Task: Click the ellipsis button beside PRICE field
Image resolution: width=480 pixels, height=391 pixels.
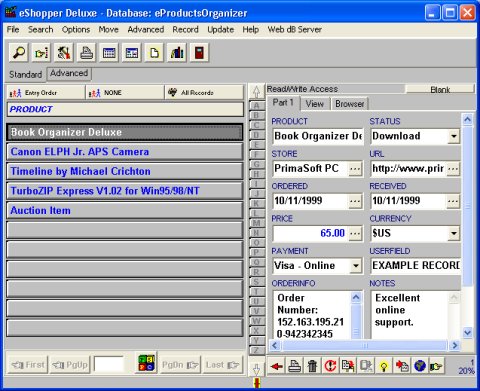Action: pyautogui.click(x=355, y=233)
